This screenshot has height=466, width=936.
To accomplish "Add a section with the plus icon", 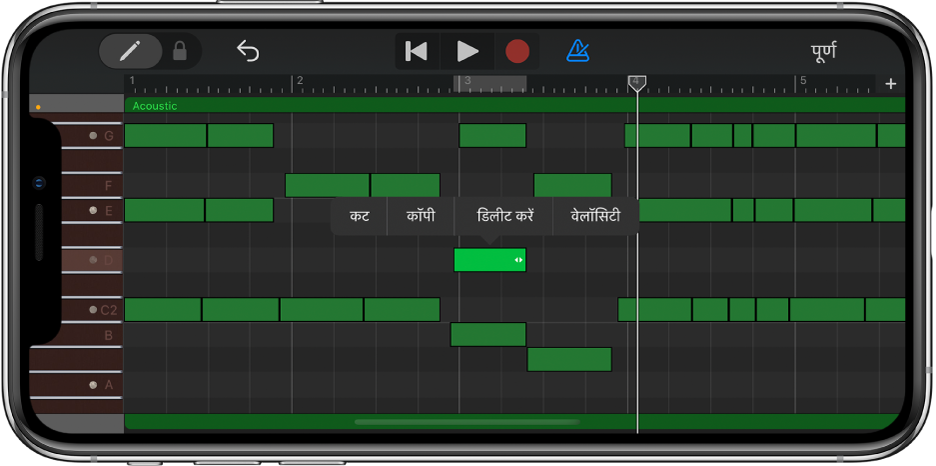I will tap(890, 84).
